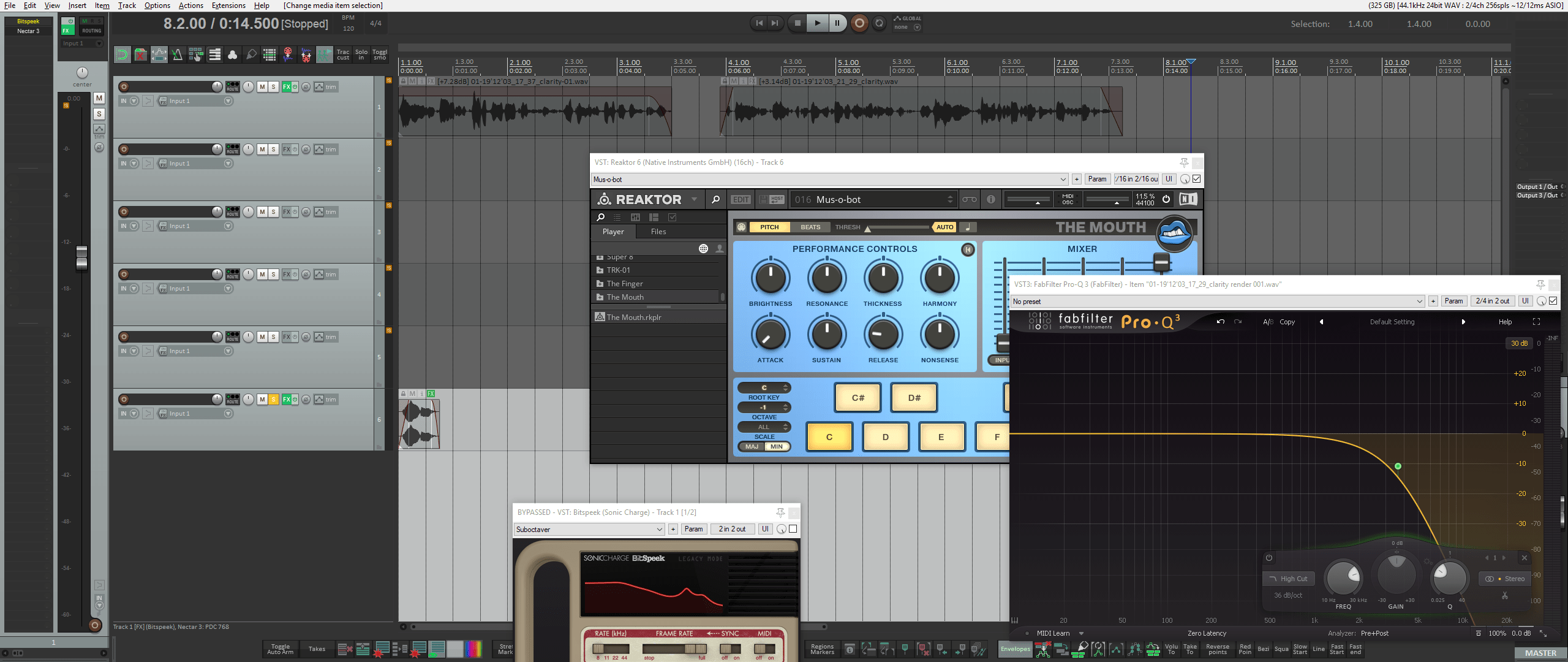Click the C# key button in The Mouth
The width and height of the screenshot is (1568, 662).
(x=858, y=398)
